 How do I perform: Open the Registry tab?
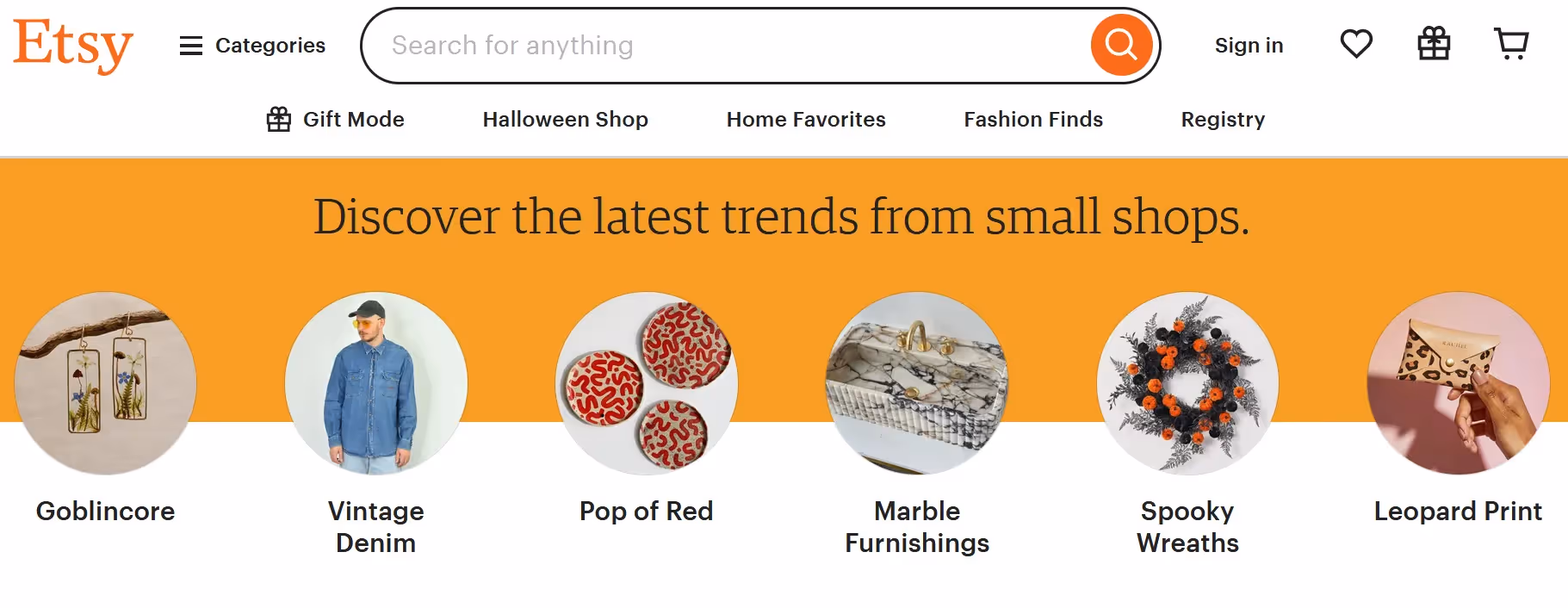tap(1222, 119)
